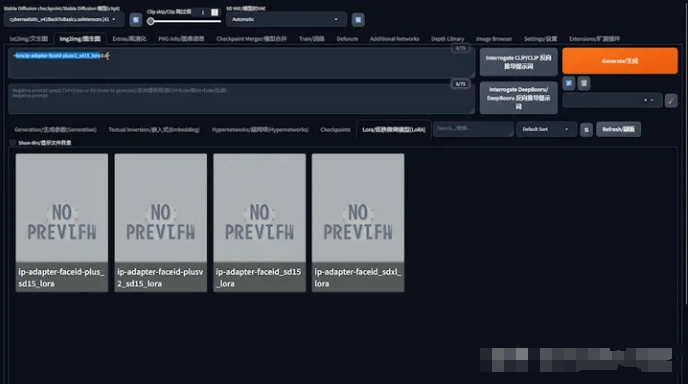Open the Stable Diffusion checkpoint dropdown
The height and width of the screenshot is (384, 688).
[x=64, y=20]
